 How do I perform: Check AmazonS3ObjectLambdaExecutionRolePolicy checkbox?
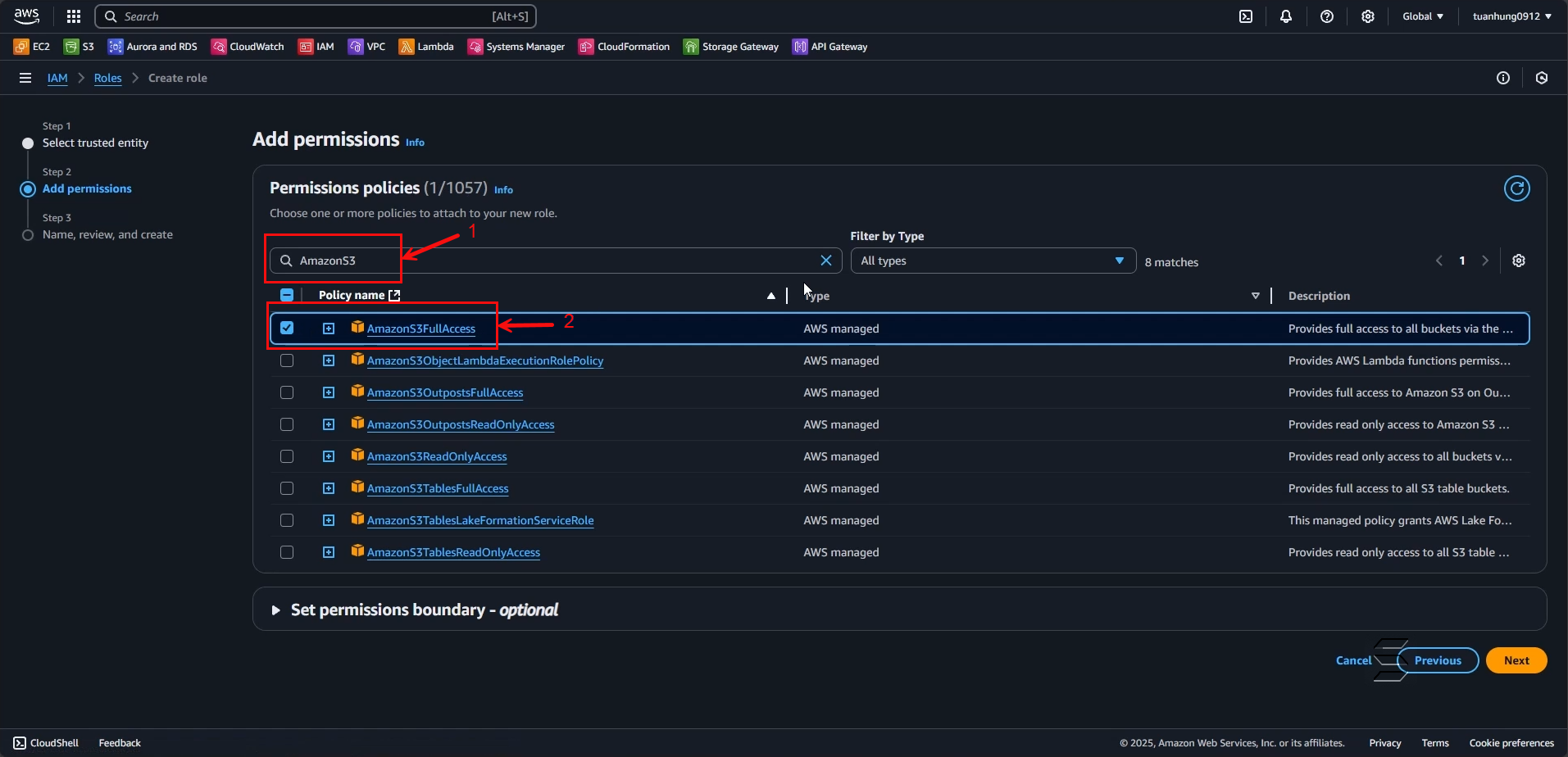[287, 360]
